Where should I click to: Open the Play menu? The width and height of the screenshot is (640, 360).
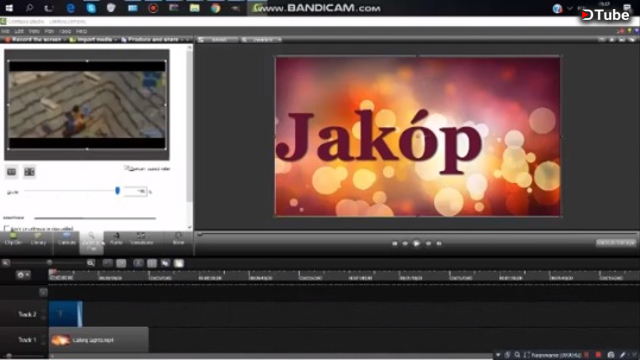[x=49, y=31]
